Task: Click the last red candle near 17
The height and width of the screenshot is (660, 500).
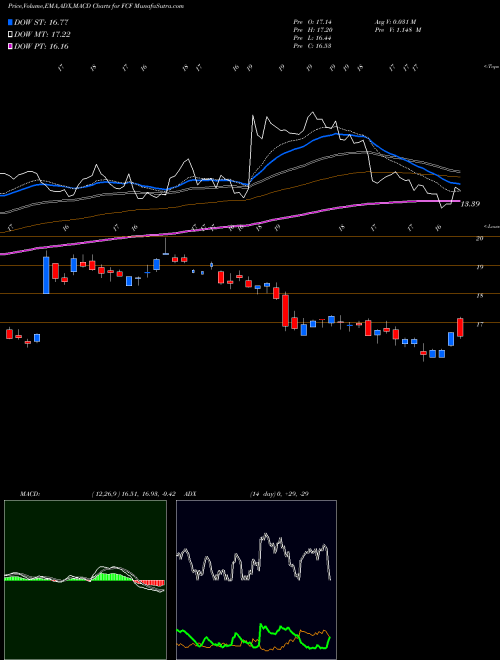Action: pyautogui.click(x=460, y=327)
